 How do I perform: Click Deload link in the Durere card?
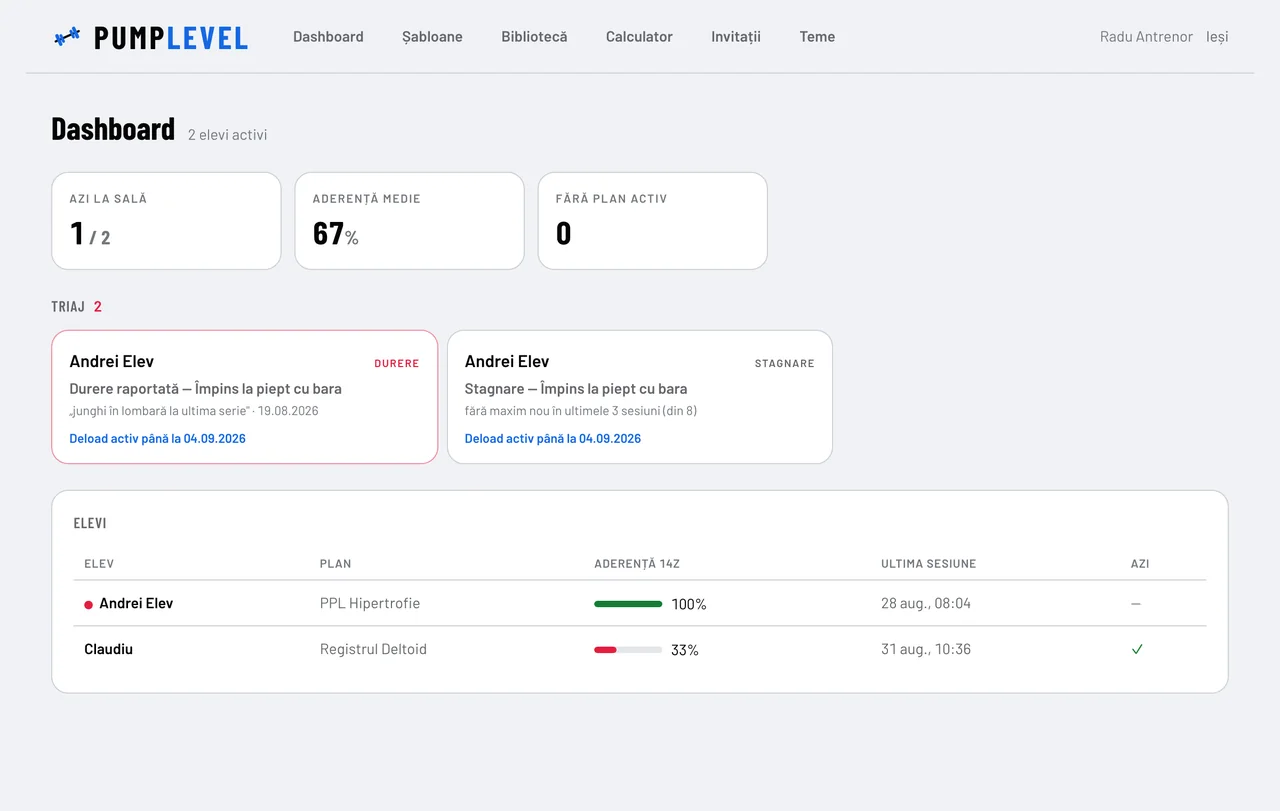click(157, 439)
